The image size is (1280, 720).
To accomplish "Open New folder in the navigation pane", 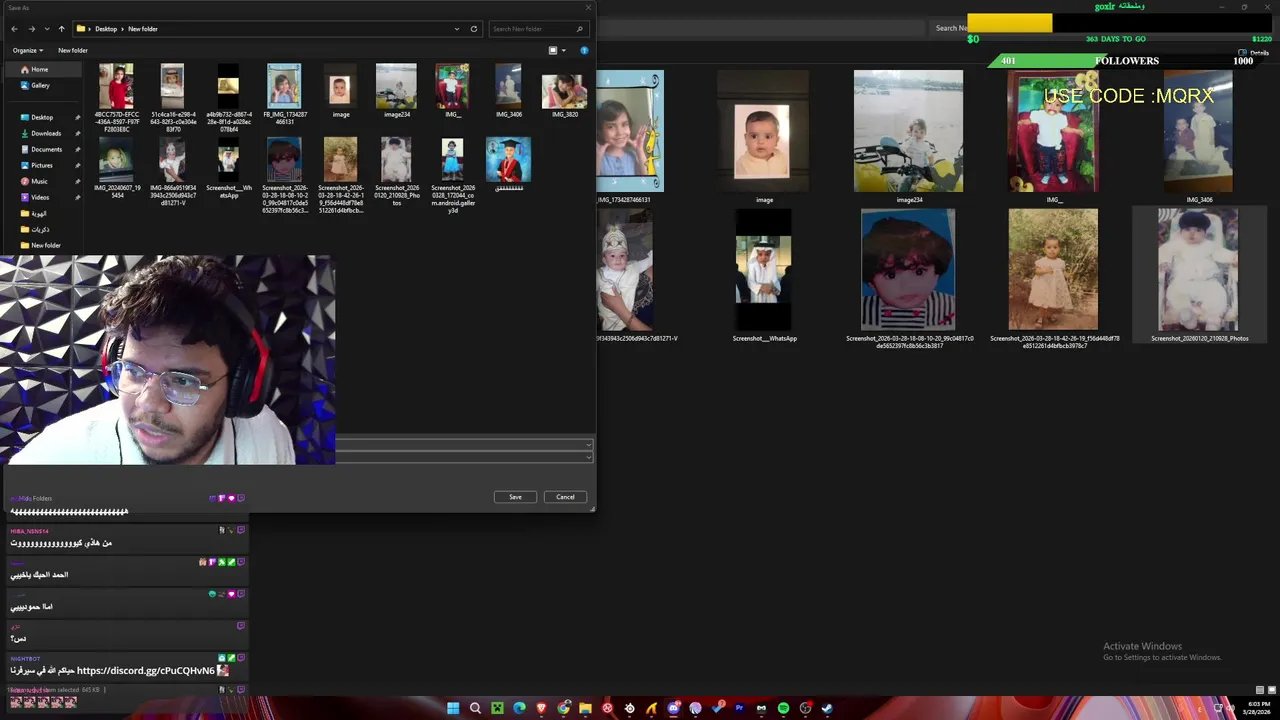I will pyautogui.click(x=45, y=245).
